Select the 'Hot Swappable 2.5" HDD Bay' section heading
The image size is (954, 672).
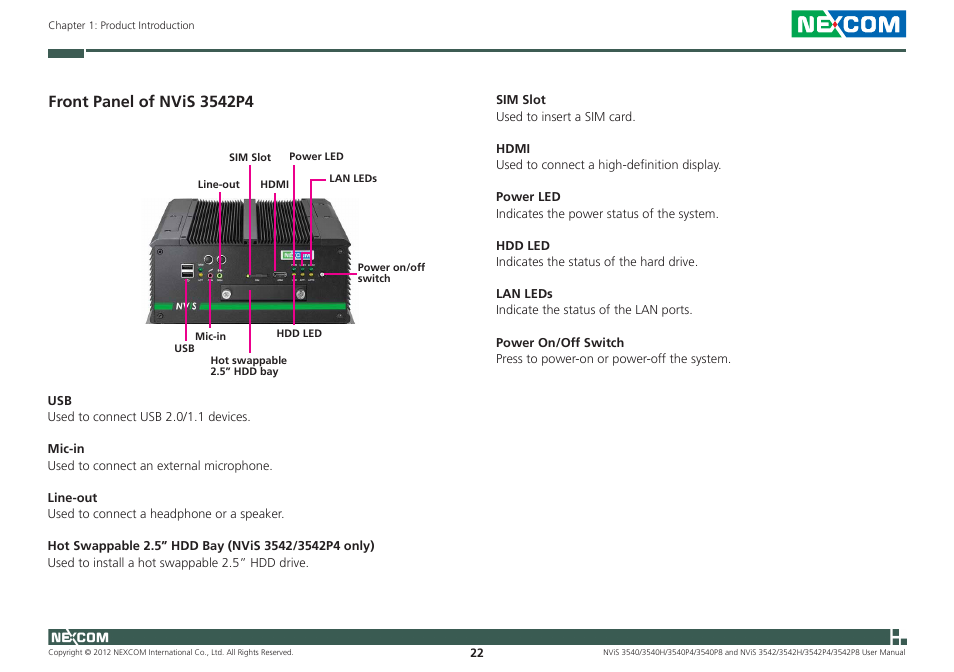(211, 546)
